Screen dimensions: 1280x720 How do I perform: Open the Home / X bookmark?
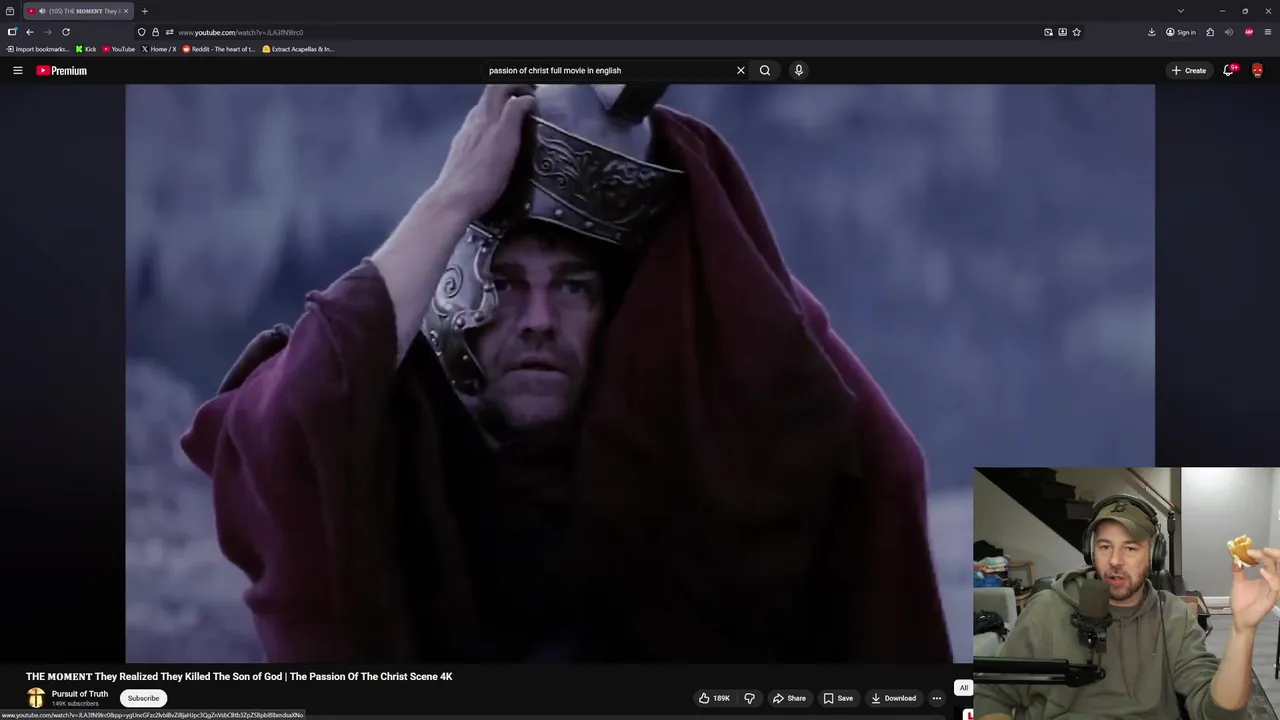point(159,49)
